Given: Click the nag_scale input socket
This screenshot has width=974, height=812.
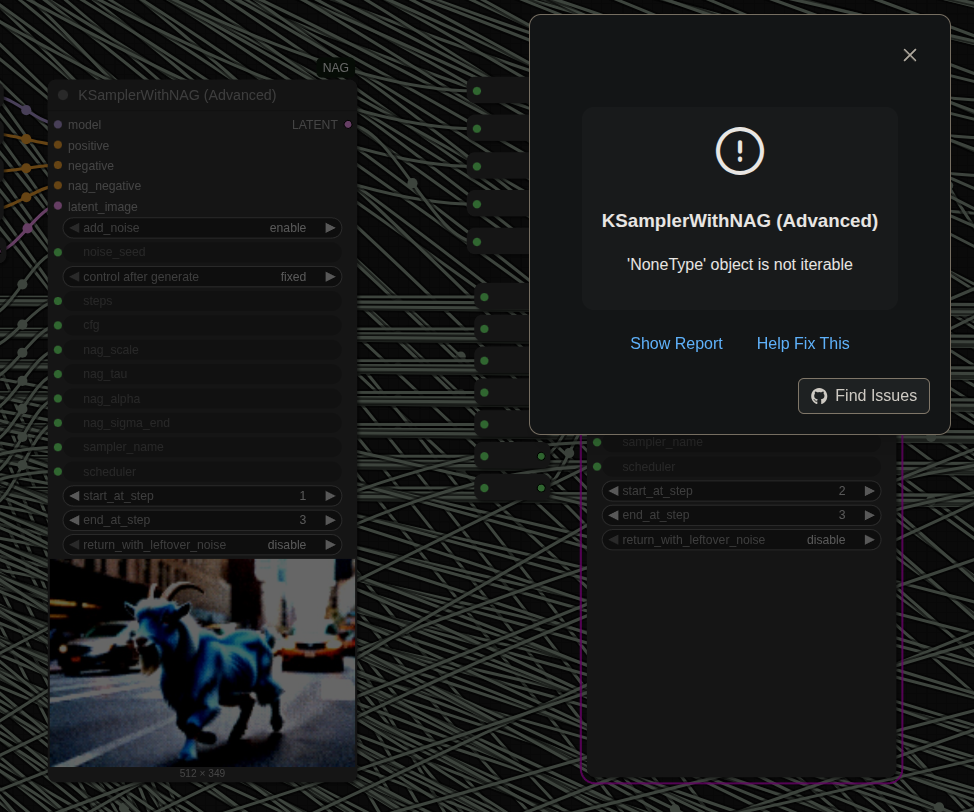Looking at the screenshot, I should click(x=58, y=350).
